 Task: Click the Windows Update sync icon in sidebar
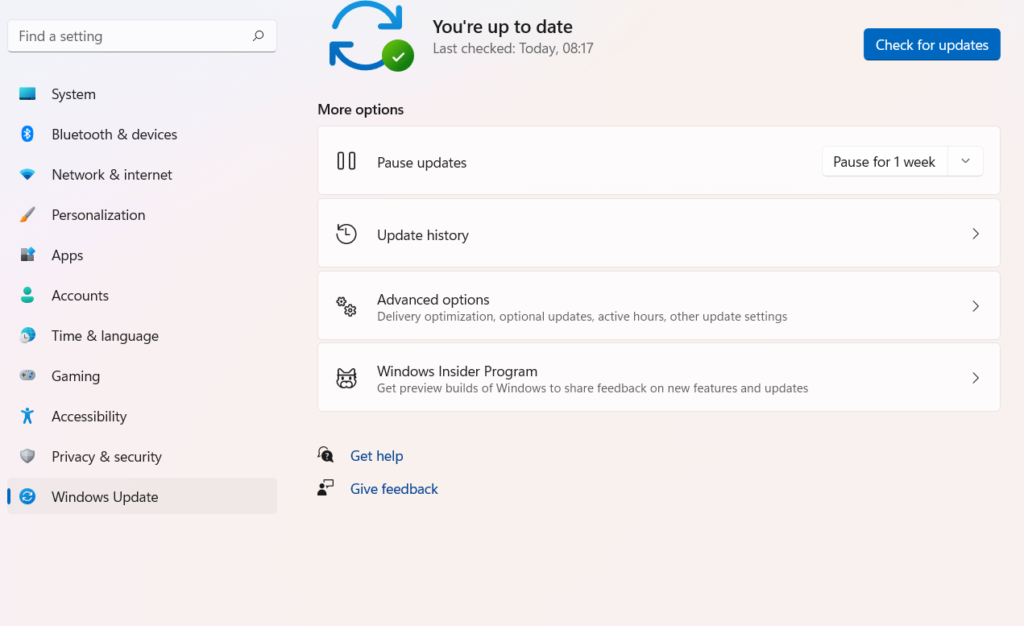[x=27, y=497]
